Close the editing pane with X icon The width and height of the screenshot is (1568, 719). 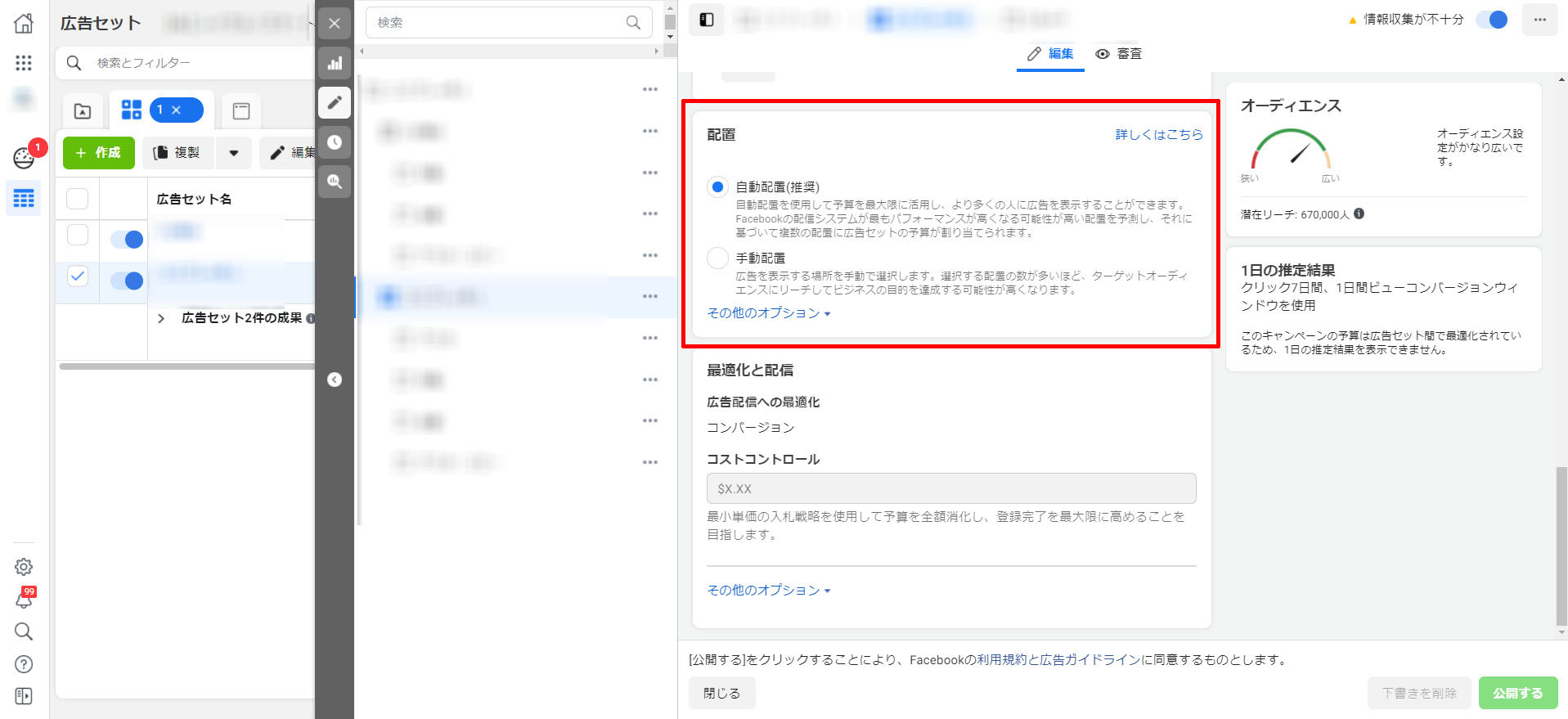(335, 24)
